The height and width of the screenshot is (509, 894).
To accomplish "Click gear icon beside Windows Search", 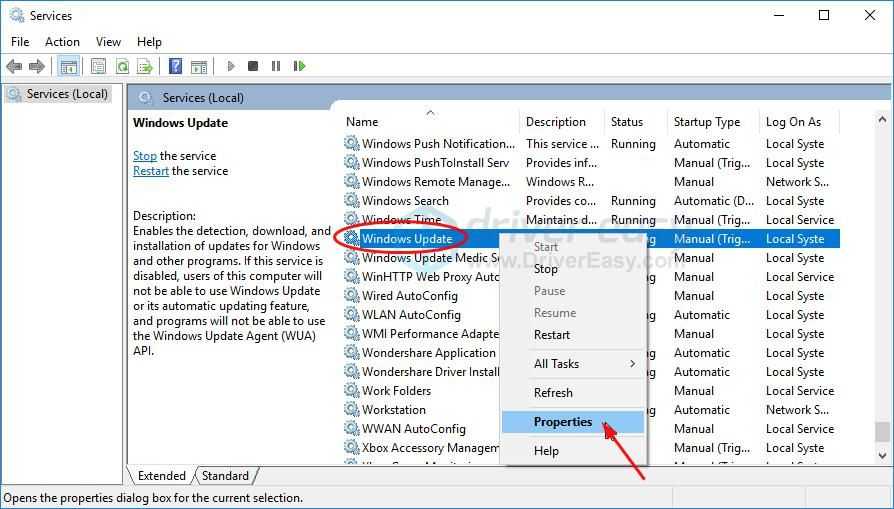I will (x=351, y=200).
